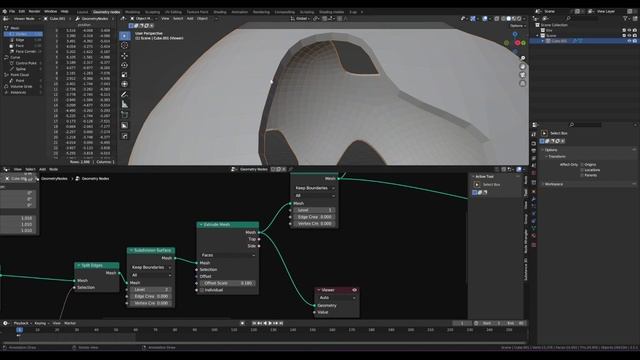640x360 pixels.
Task: Switch to the Layout workspace tab
Action: point(82,12)
